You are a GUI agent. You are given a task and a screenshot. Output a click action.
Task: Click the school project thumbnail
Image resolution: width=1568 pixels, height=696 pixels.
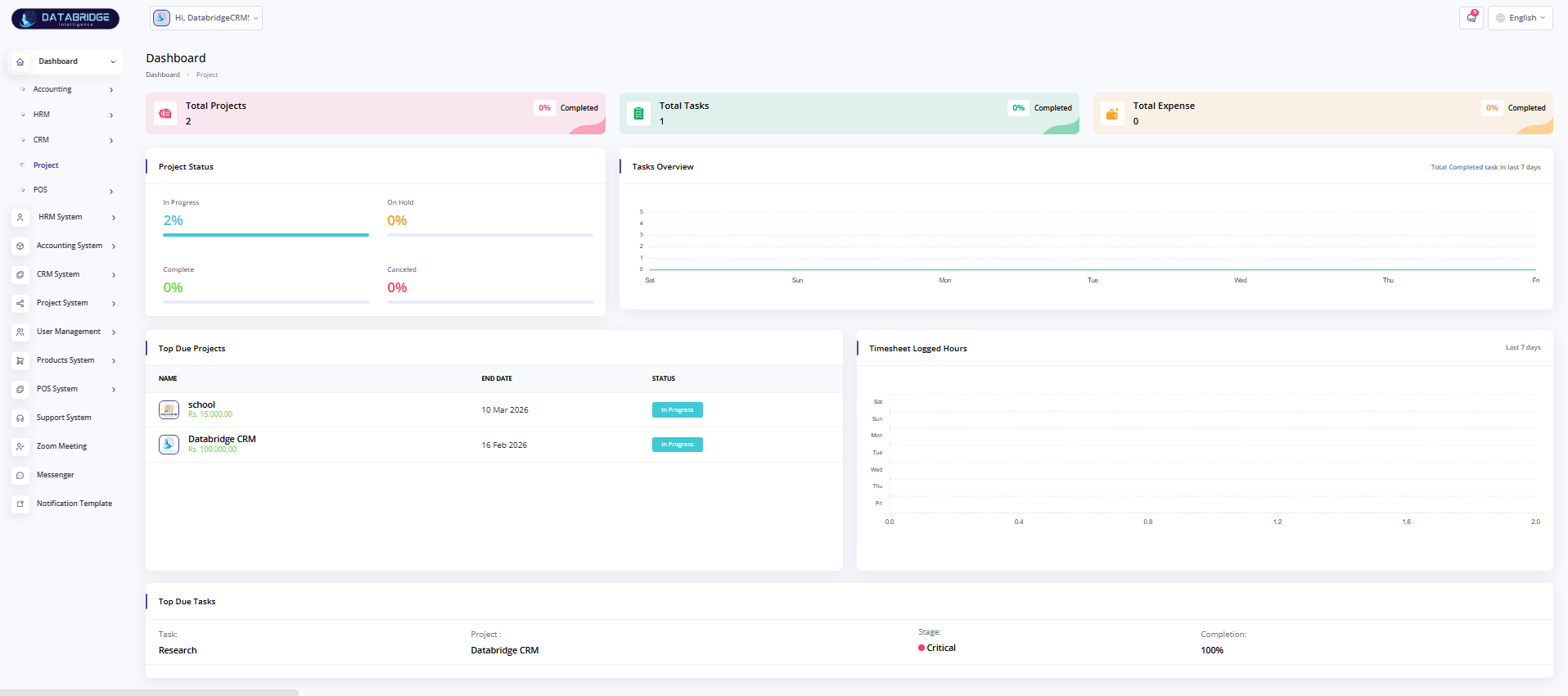[169, 409]
